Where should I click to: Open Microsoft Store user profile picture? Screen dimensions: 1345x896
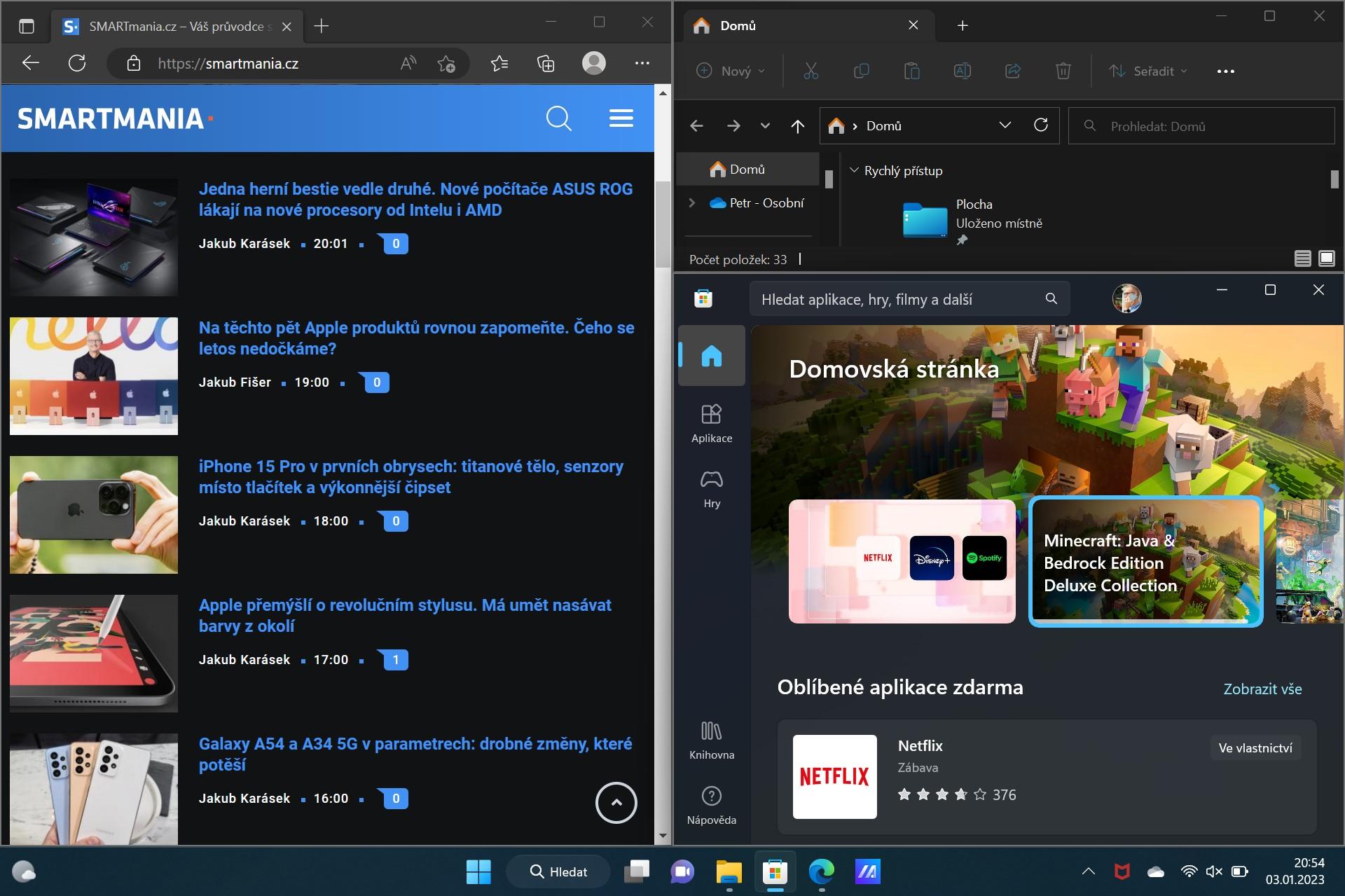tap(1126, 298)
